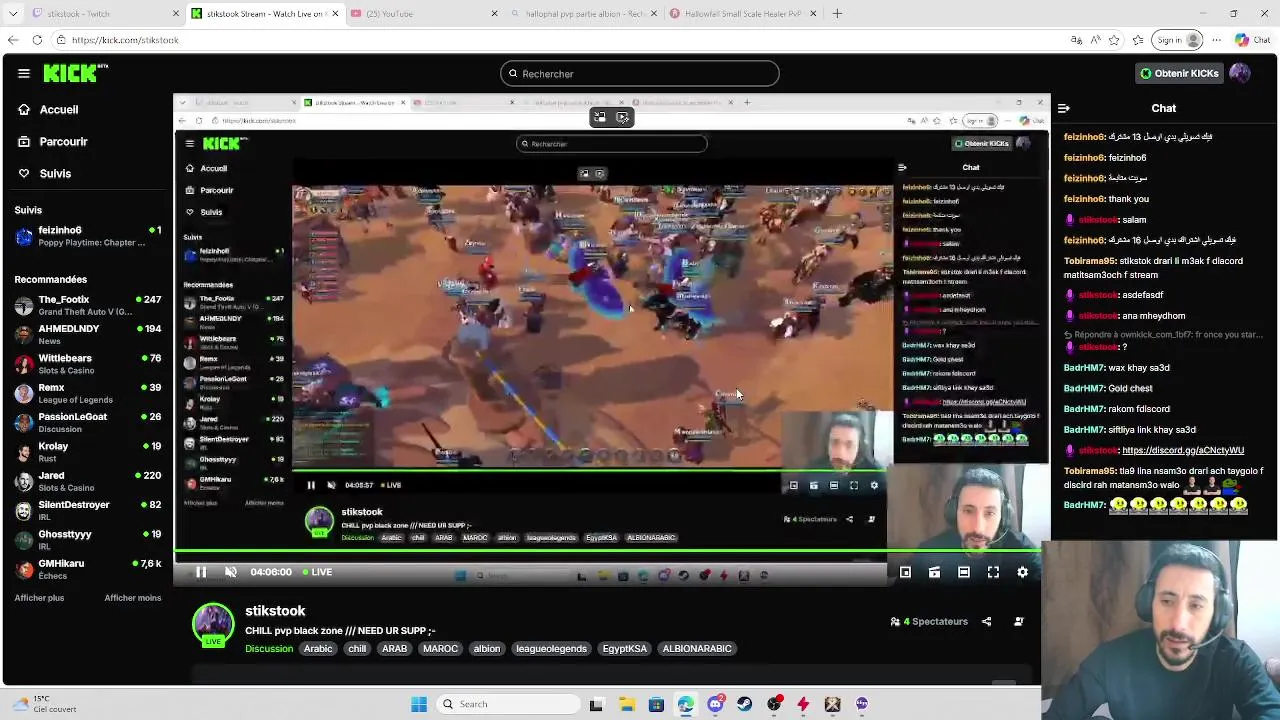The width and height of the screenshot is (1280, 720).
Task: Open Discord from the taskbar
Action: tap(715, 704)
